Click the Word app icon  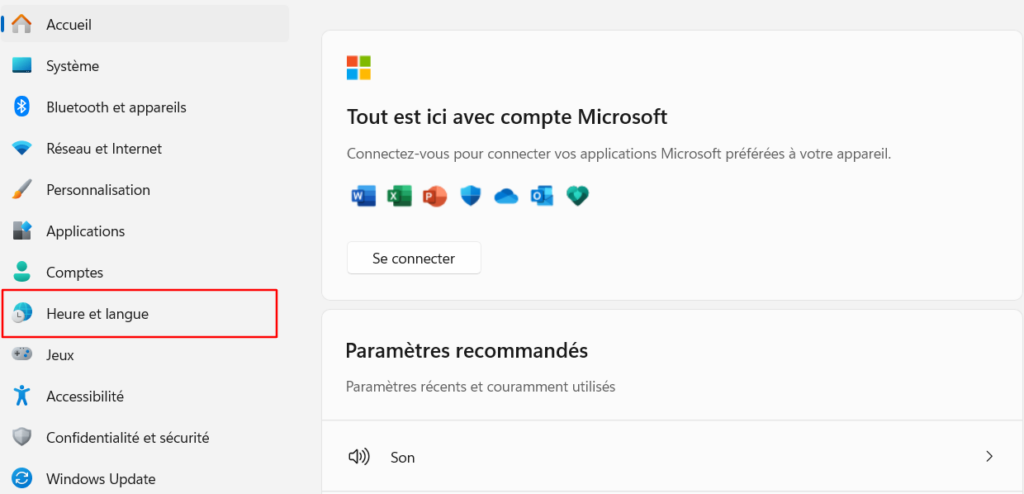click(363, 196)
